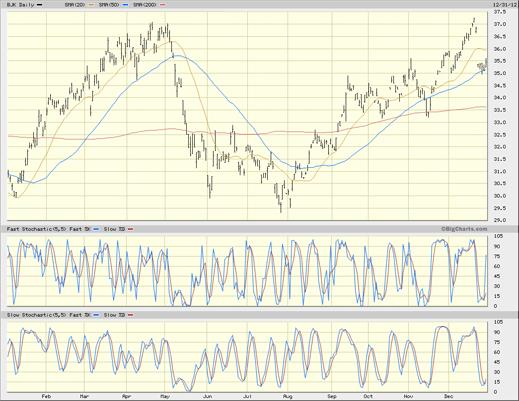Select the Dec marker on time axis
This screenshot has height=401, width=519.
(449, 396)
